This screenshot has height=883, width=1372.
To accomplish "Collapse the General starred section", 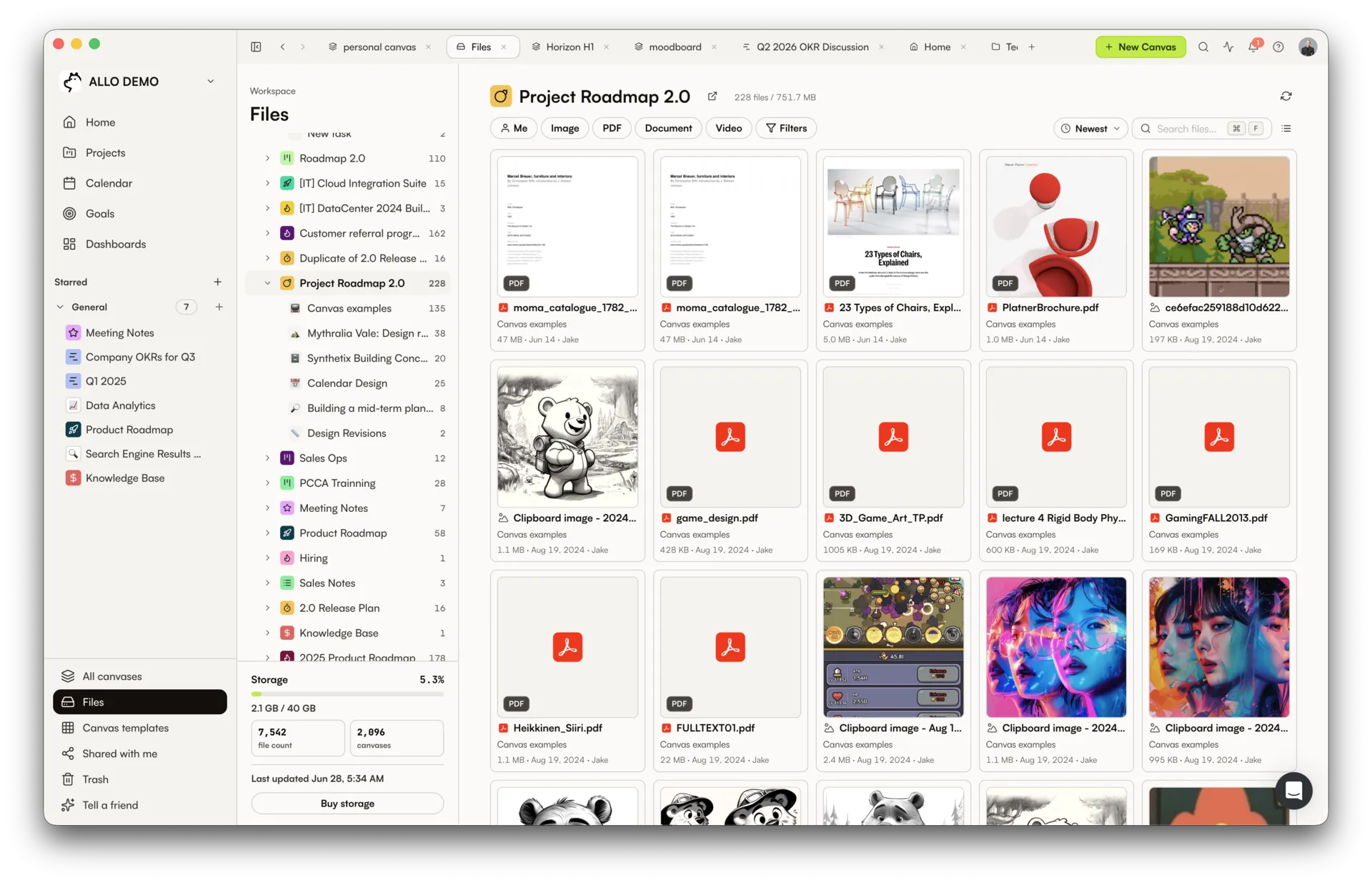I will (60, 307).
